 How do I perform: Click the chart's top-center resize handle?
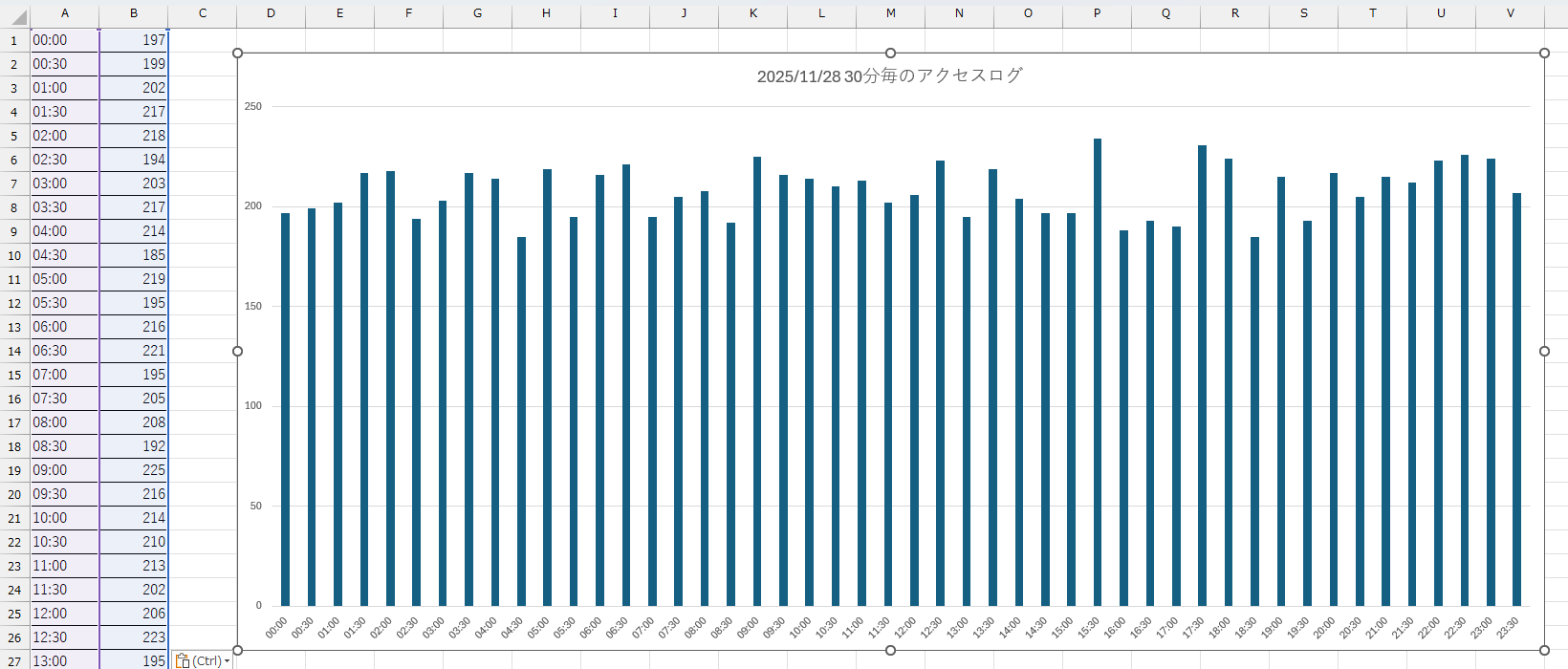890,54
